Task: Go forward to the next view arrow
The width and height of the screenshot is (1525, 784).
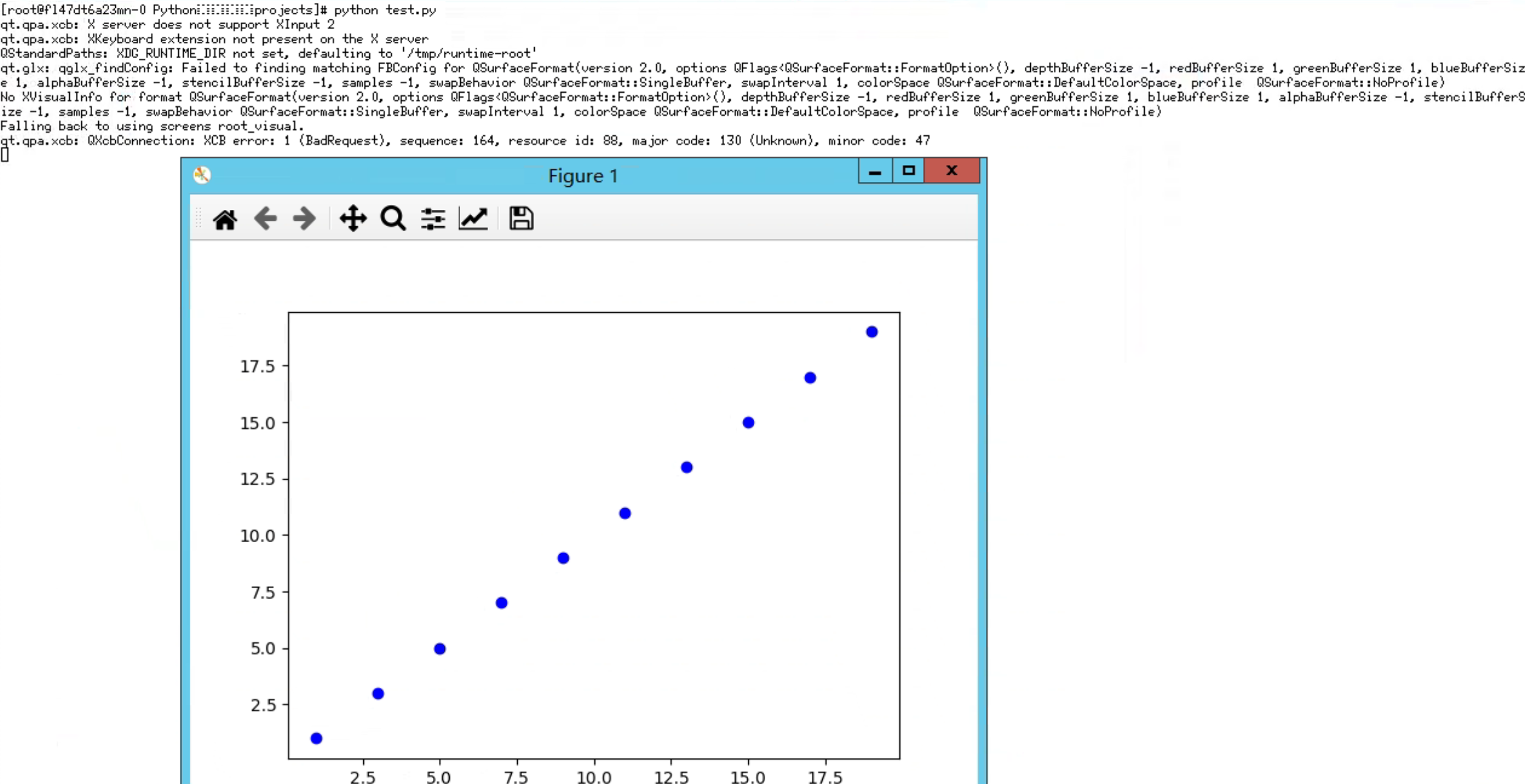Action: [304, 218]
